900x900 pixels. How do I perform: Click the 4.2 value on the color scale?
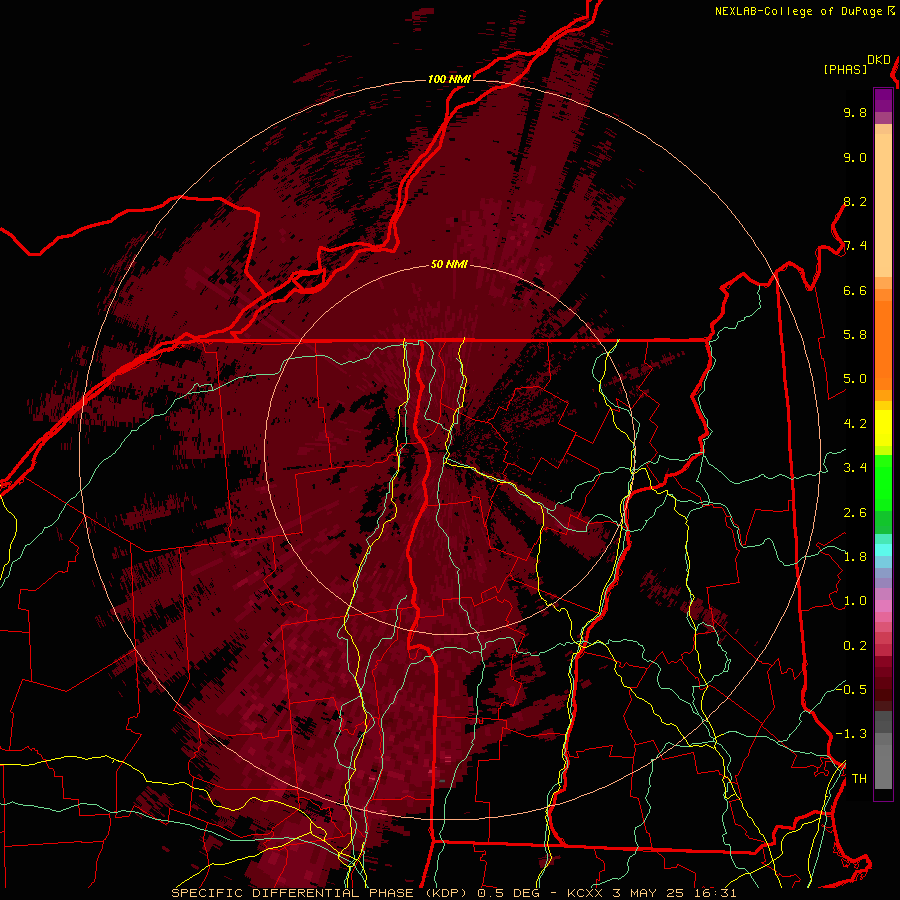coord(855,424)
